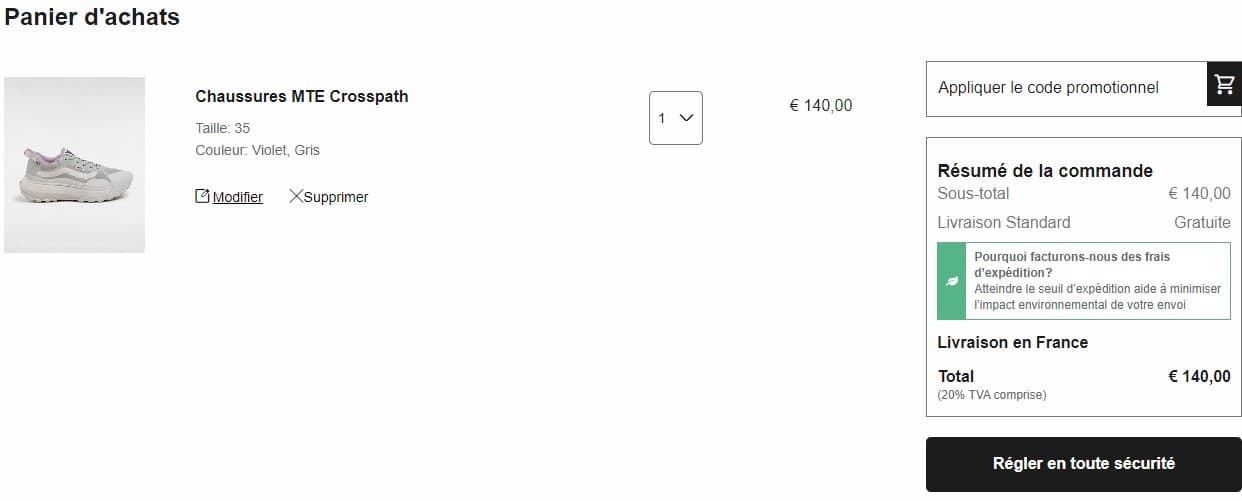Click the 'Modifier' link
This screenshot has width=1242, height=501.
(238, 197)
